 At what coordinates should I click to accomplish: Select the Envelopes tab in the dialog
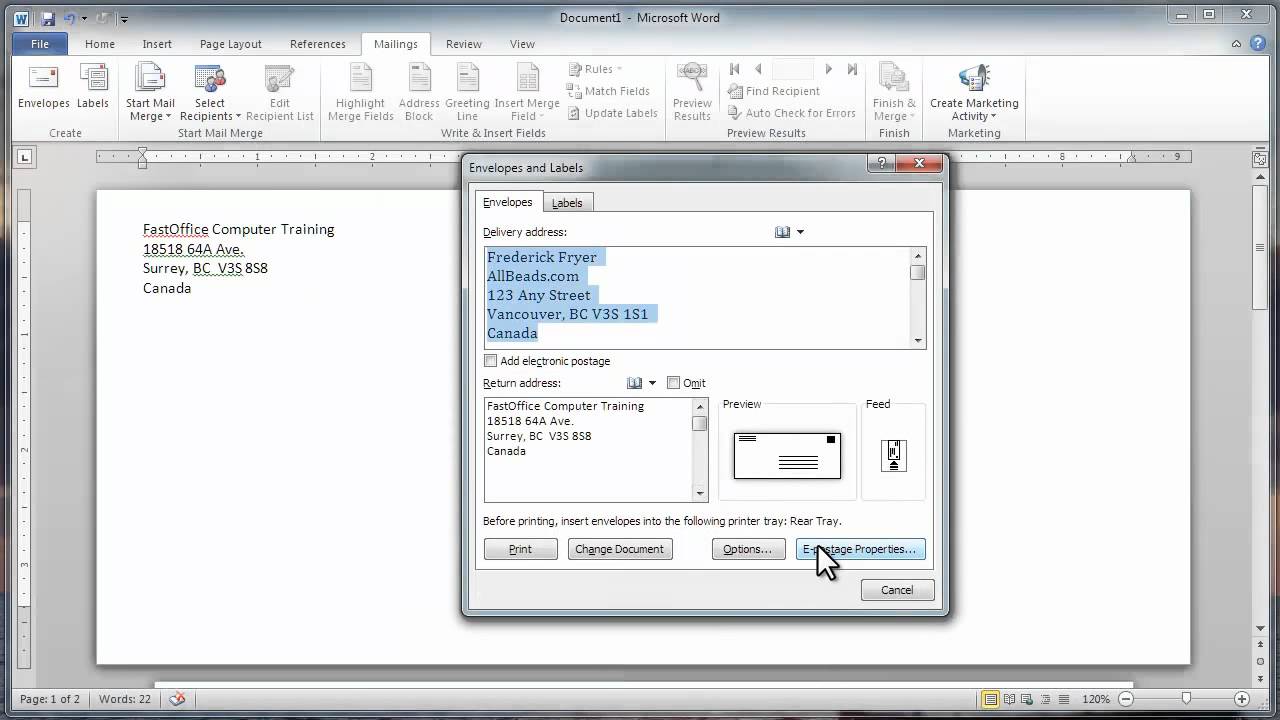(508, 202)
